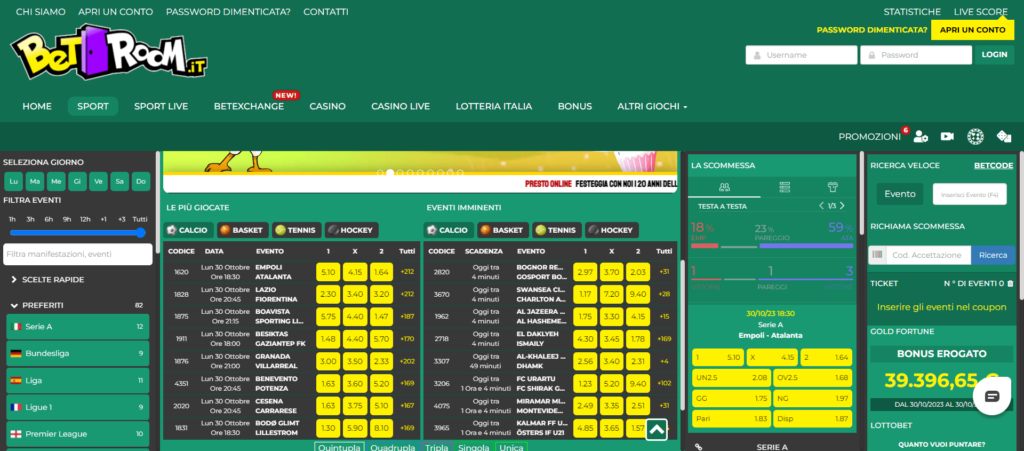The image size is (1024, 451).
Task: Toggle the Sa day filter
Action: (120, 181)
